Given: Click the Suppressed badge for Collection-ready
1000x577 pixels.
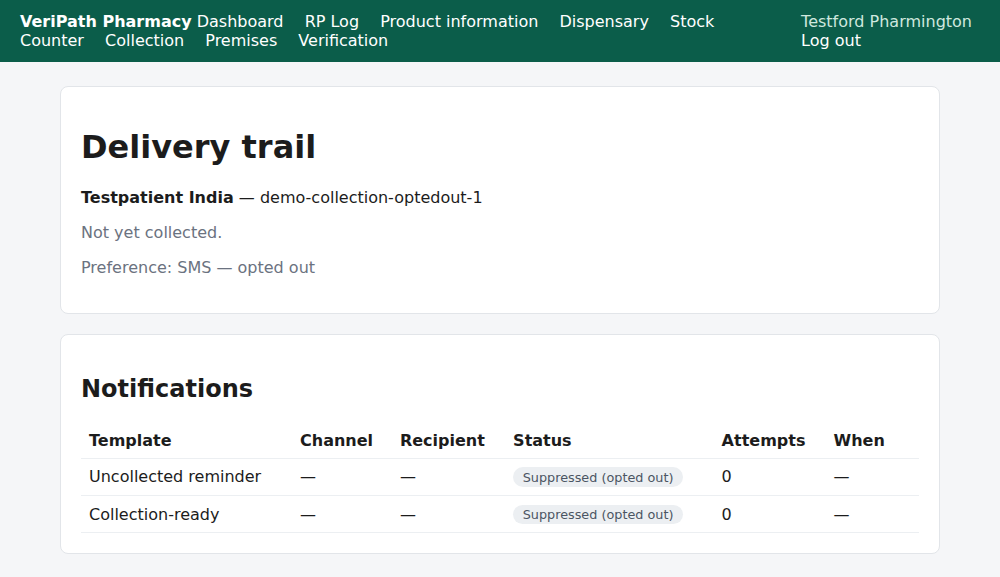Looking at the screenshot, I should 598,515.
